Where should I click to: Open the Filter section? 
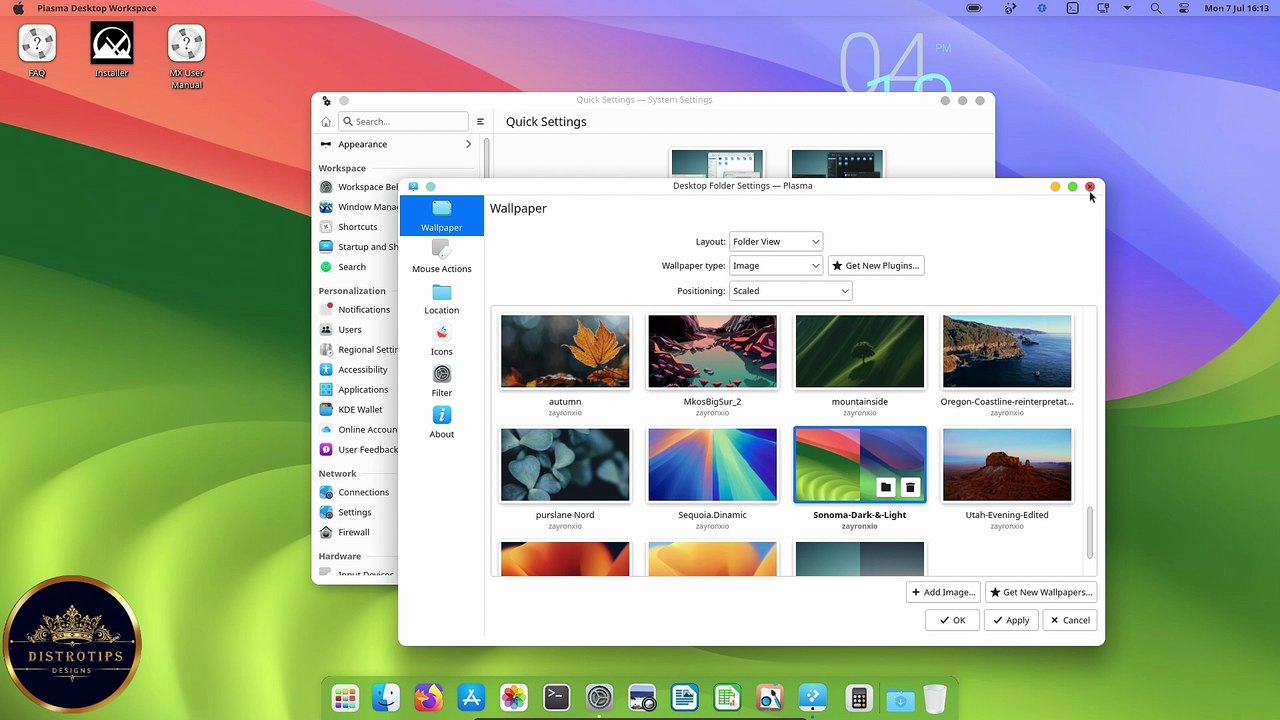[x=441, y=381]
